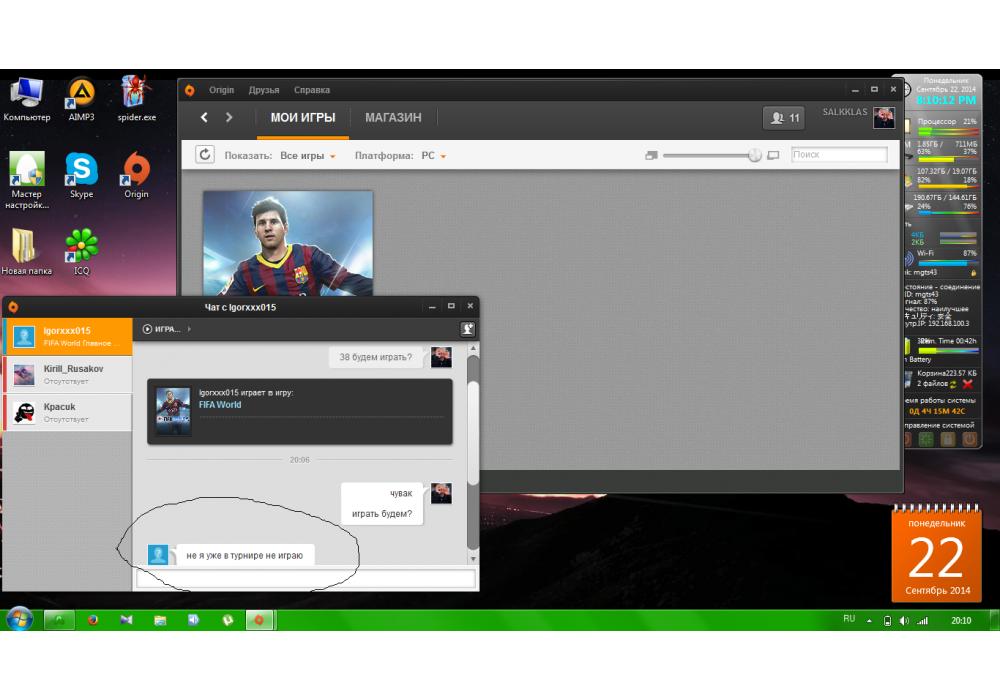Screen dimensions: 1000x700
Task: Click the FIFA World game link in chat
Action: [x=220, y=405]
